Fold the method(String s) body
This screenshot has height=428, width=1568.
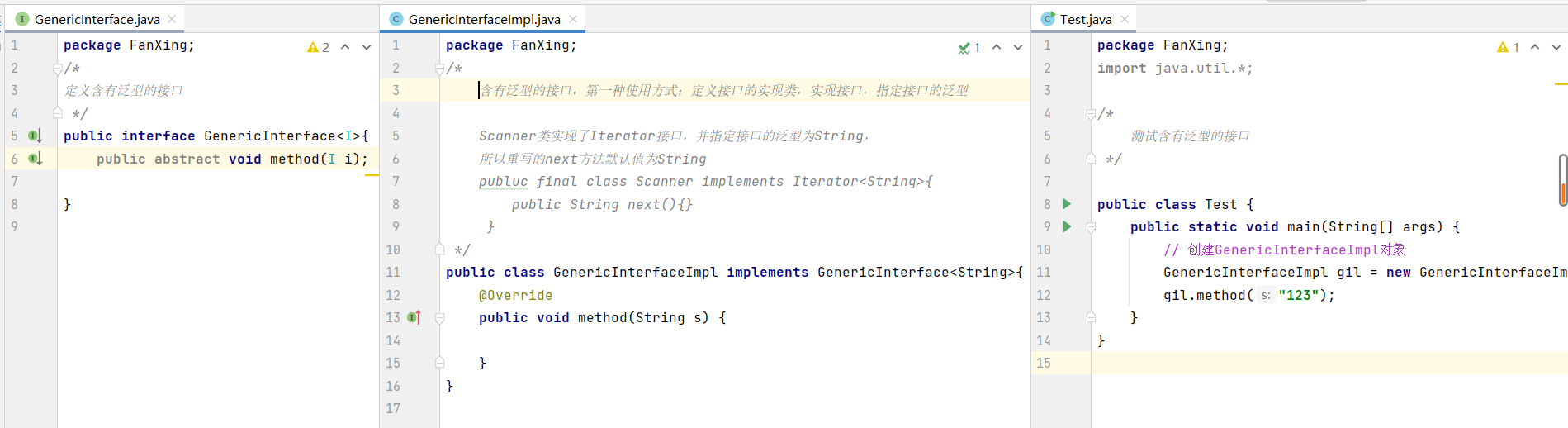(x=439, y=318)
